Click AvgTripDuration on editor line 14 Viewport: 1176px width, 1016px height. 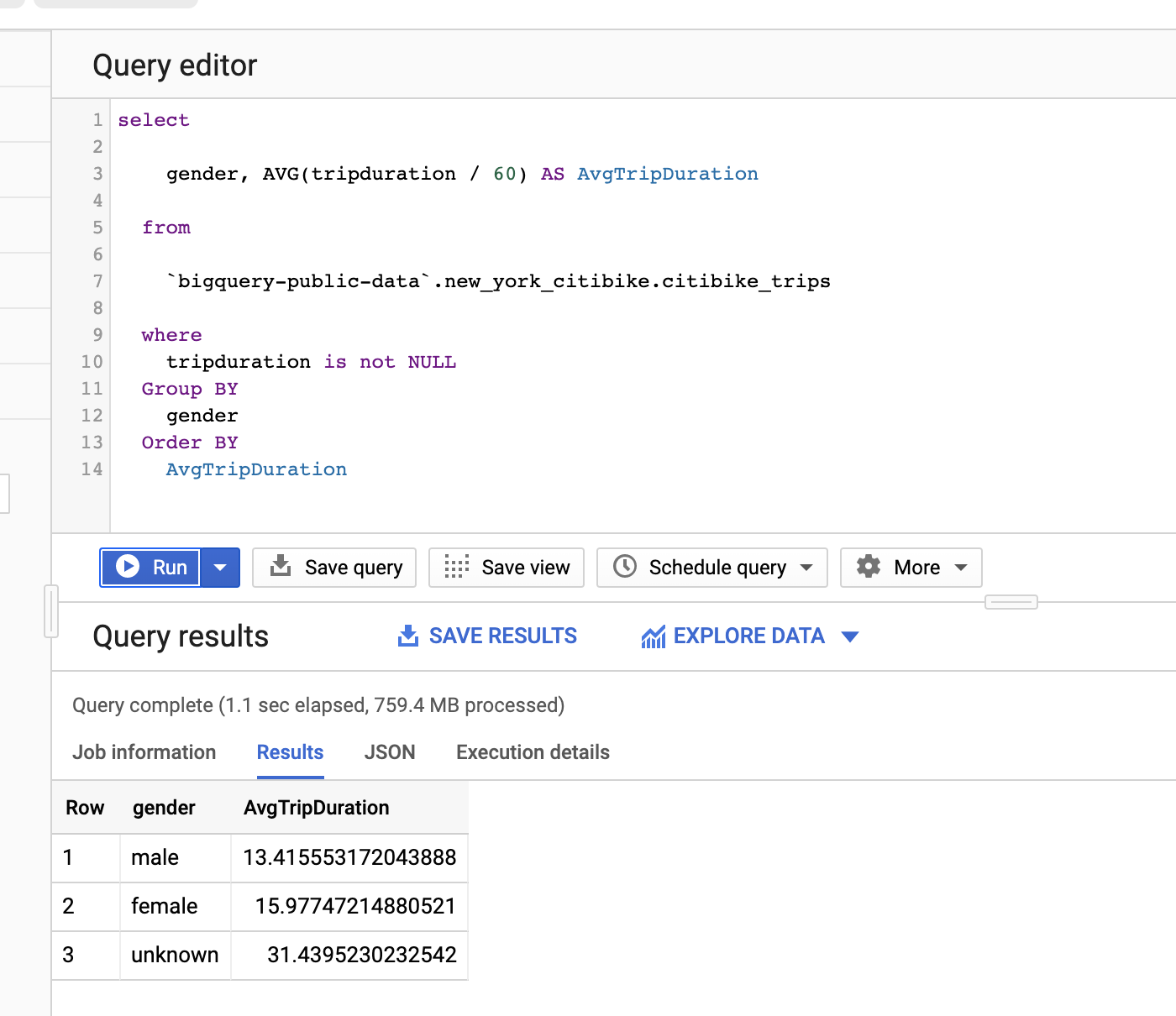tap(256, 469)
